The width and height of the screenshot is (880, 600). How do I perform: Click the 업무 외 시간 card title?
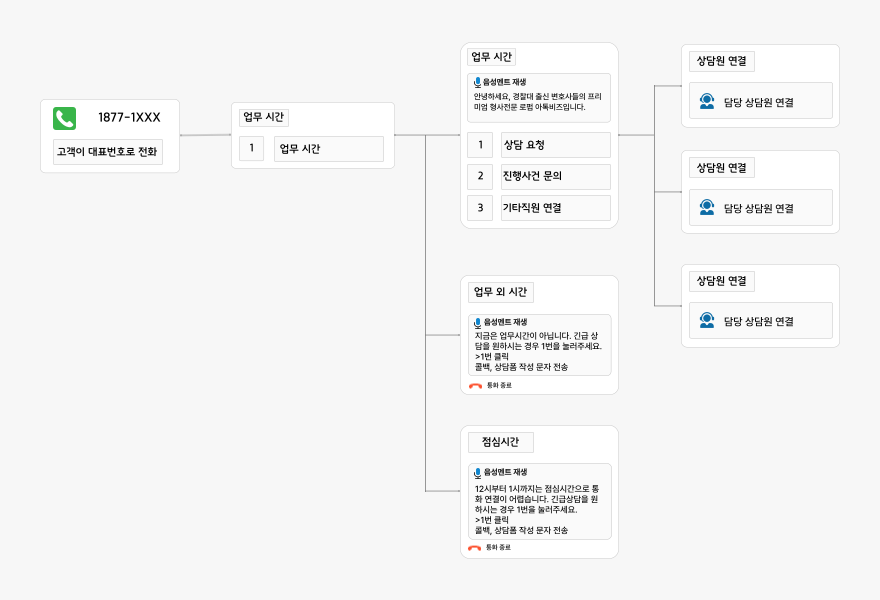pos(500,292)
